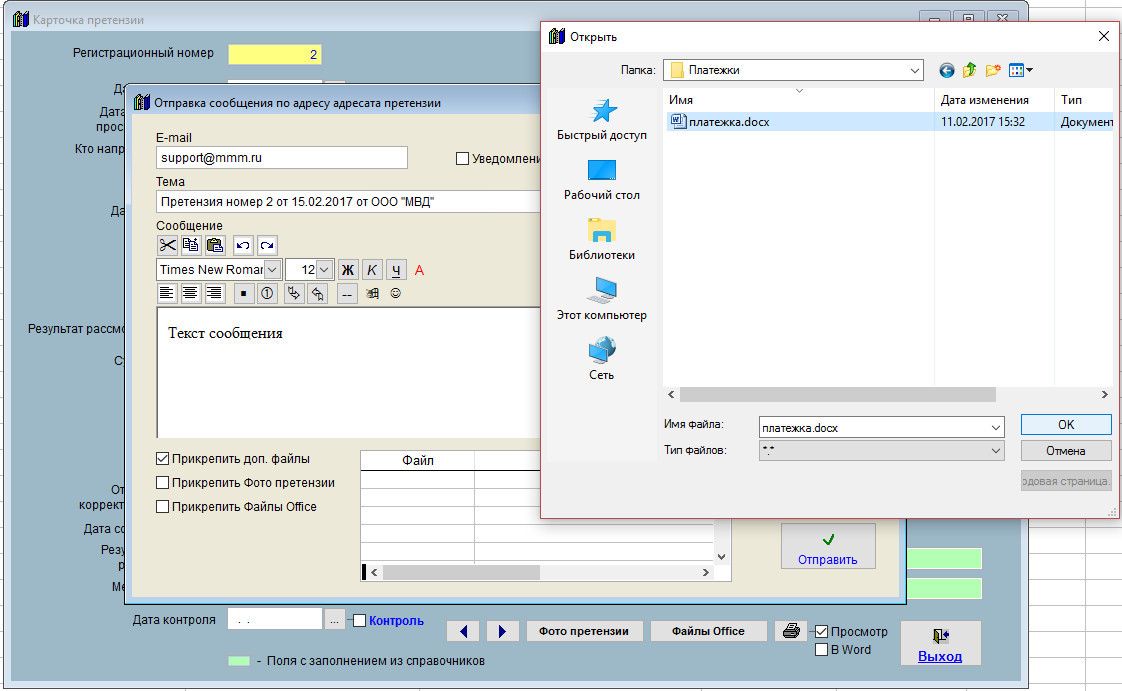Image resolution: width=1122 pixels, height=691 pixels.
Task: Click the printer icon
Action: (791, 631)
